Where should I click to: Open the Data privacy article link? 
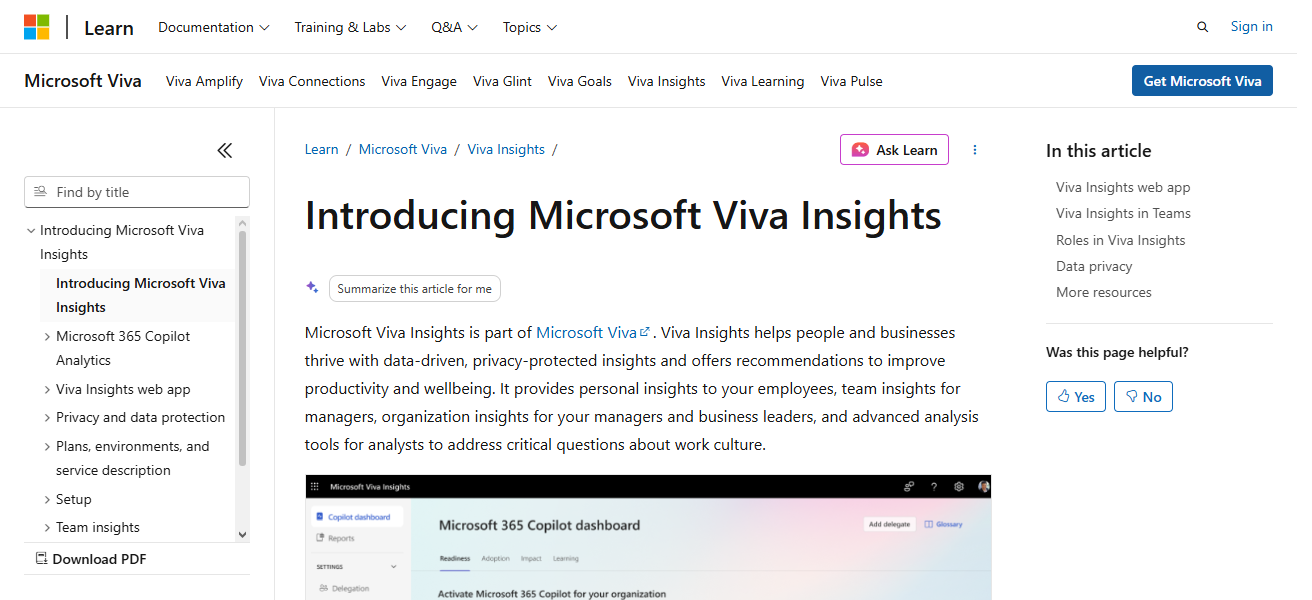[1093, 266]
